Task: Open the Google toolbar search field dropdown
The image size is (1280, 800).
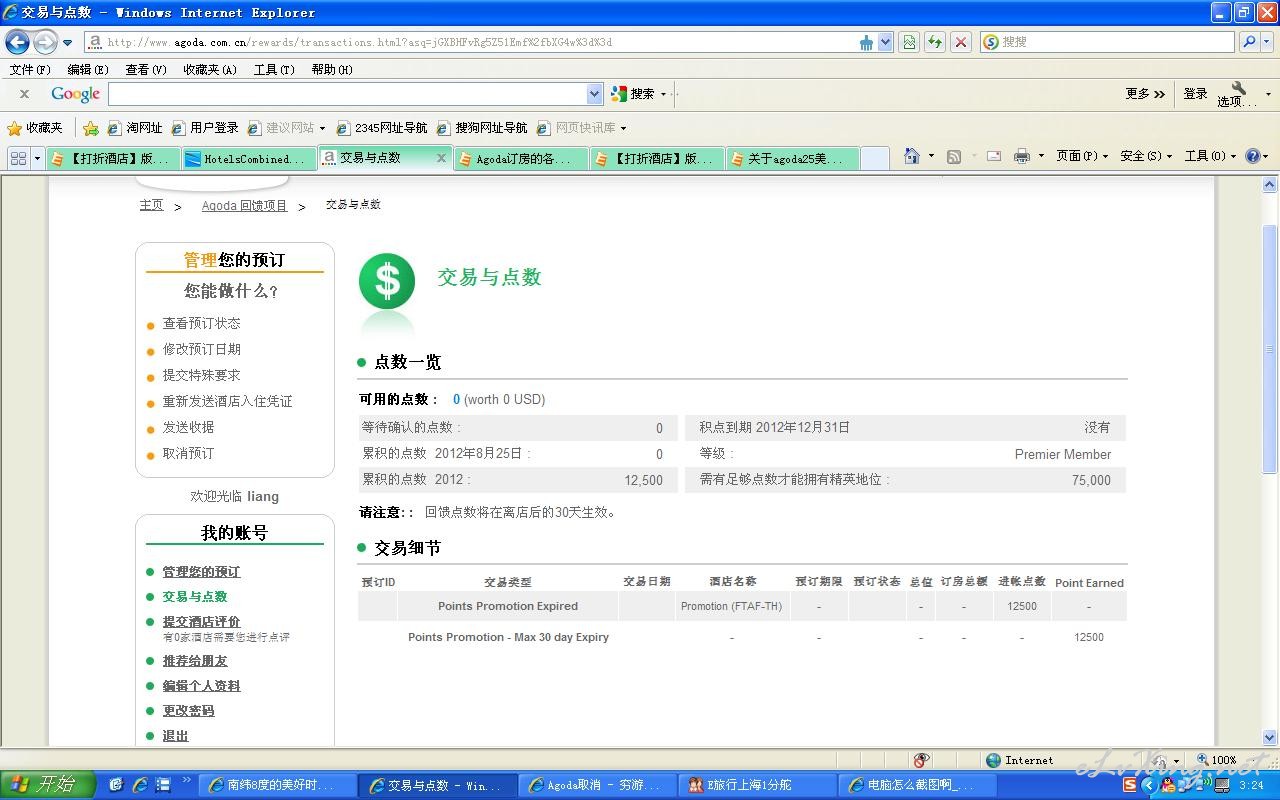Action: (x=595, y=94)
